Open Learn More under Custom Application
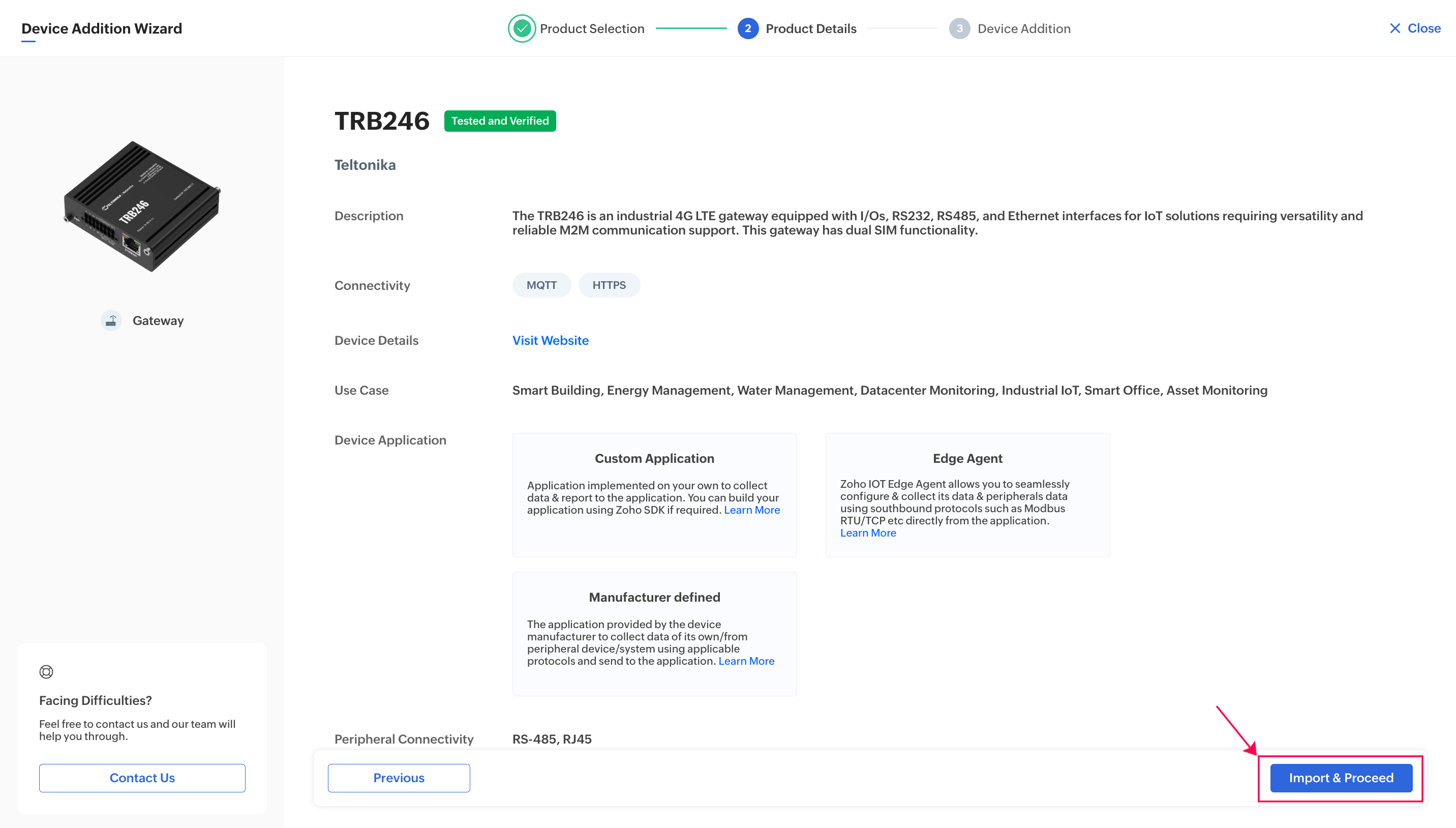The height and width of the screenshot is (828, 1456). tap(751, 510)
